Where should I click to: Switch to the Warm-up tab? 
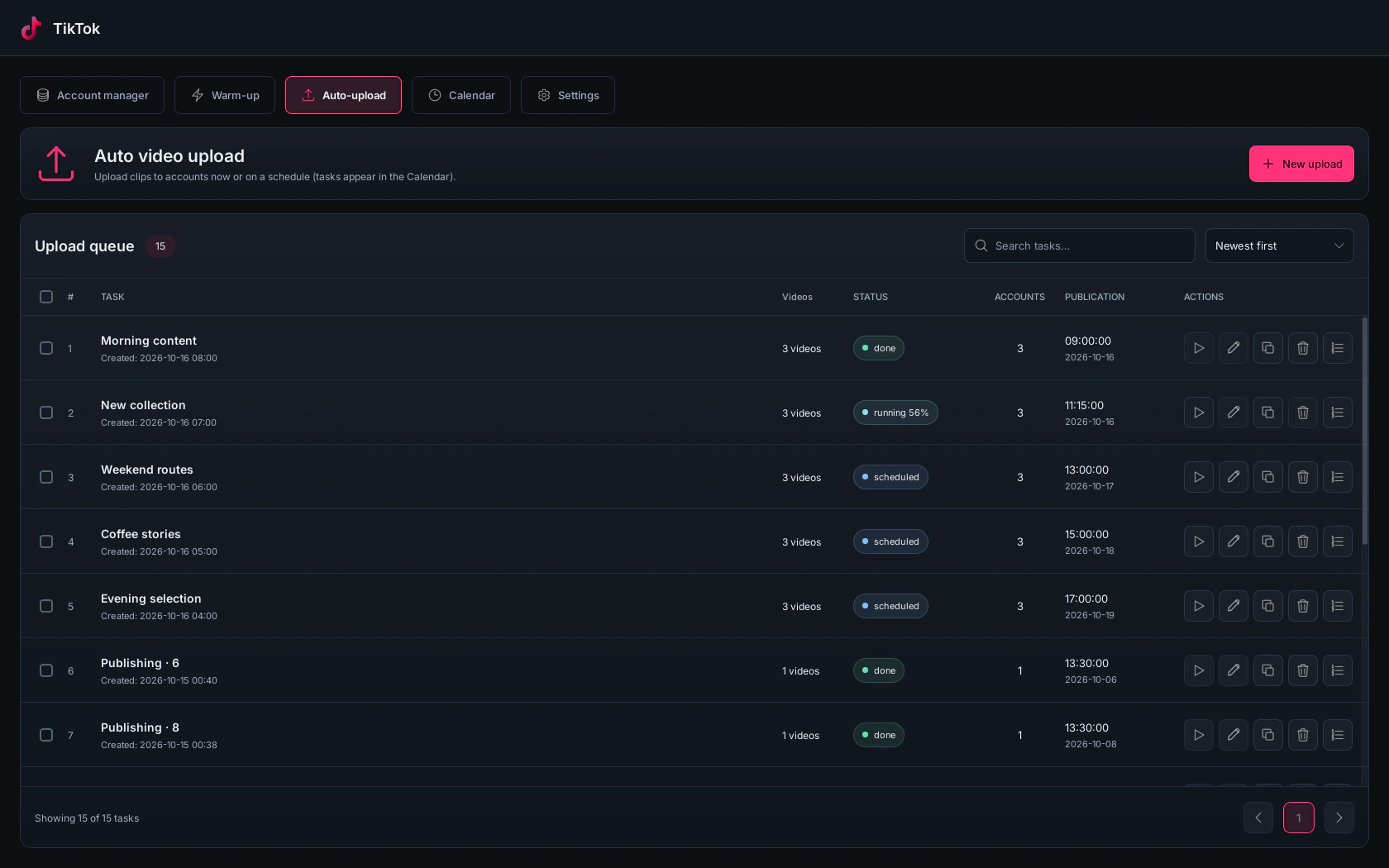click(x=225, y=95)
